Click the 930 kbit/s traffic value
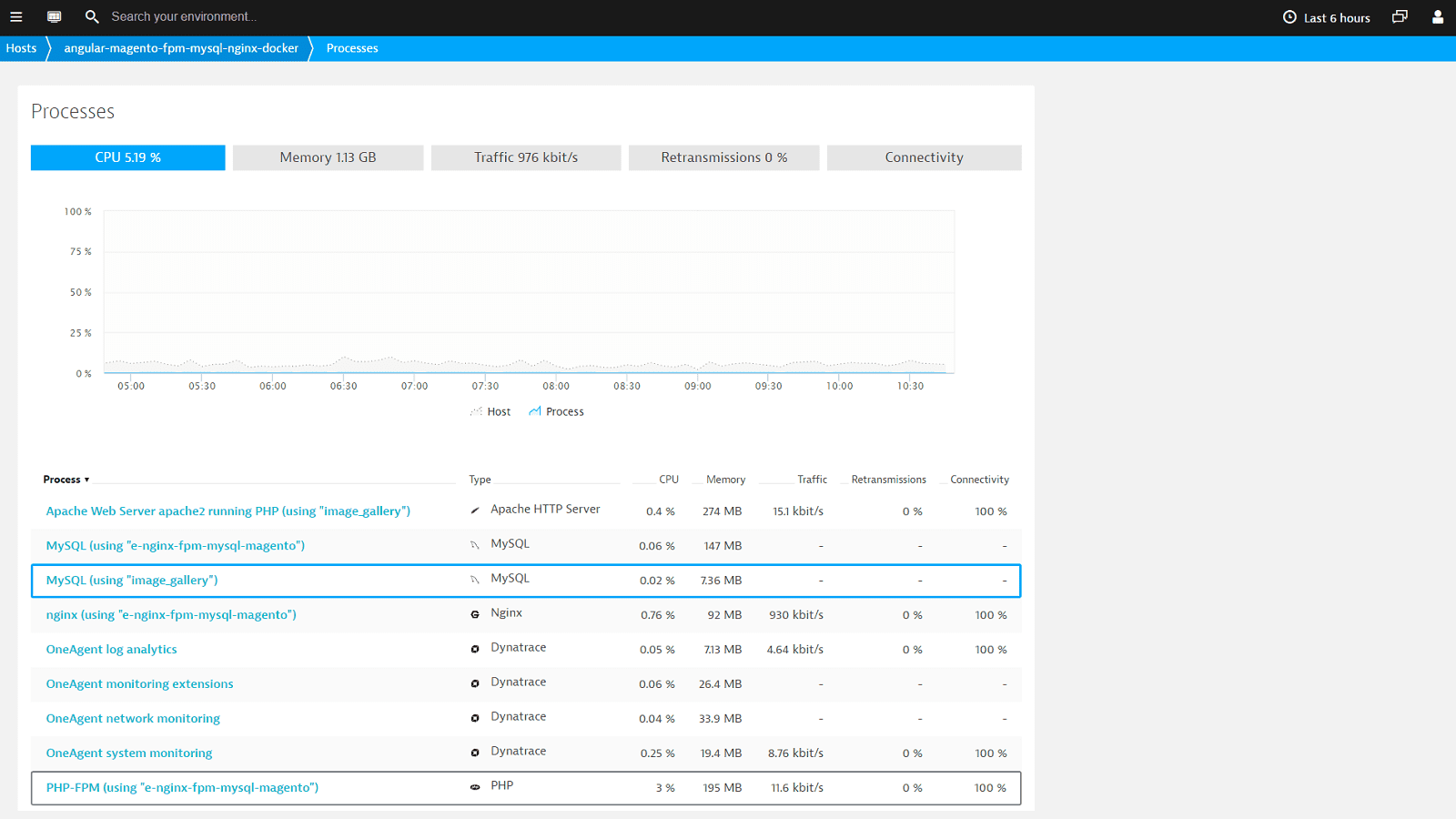 coord(796,615)
